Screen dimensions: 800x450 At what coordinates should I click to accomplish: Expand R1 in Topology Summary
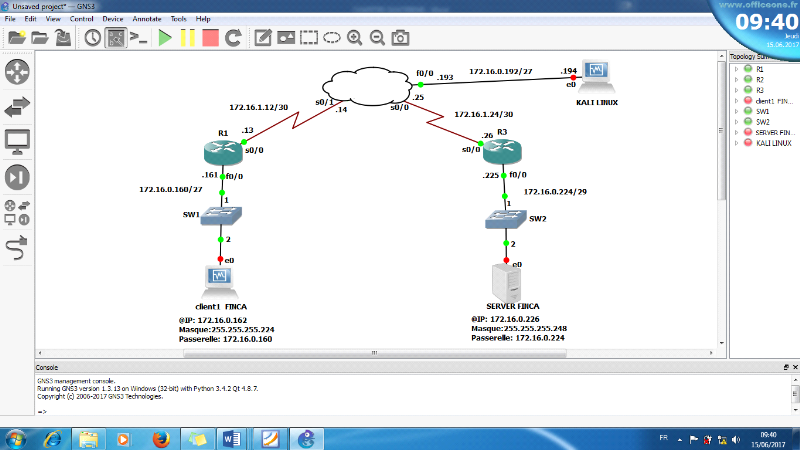tap(736, 69)
